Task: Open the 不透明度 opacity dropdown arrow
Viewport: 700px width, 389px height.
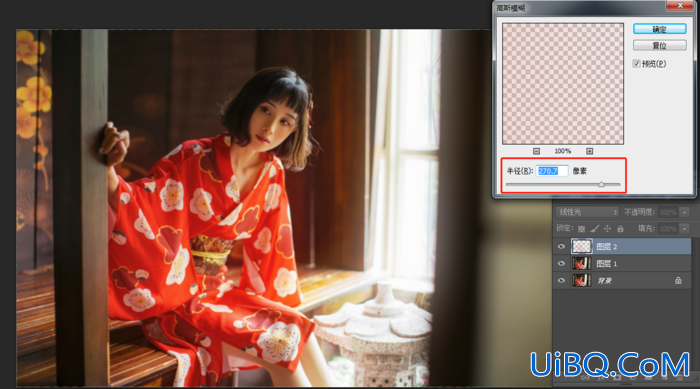Action: [x=684, y=213]
